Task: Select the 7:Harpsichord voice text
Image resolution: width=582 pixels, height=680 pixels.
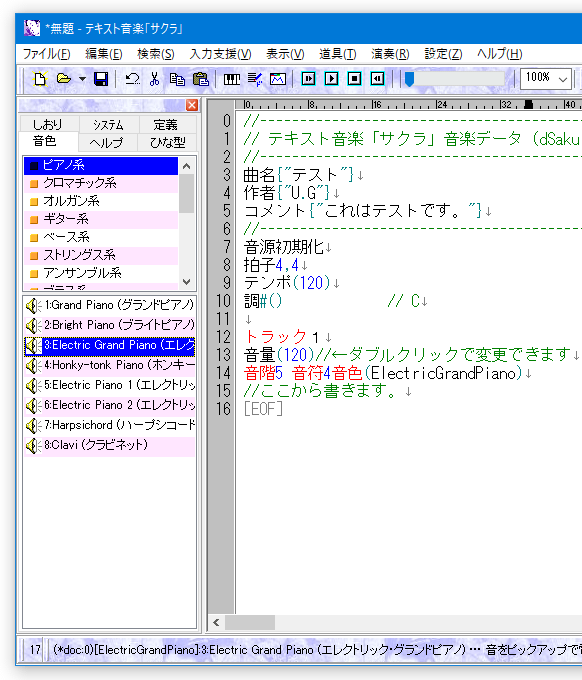Action: point(119,425)
